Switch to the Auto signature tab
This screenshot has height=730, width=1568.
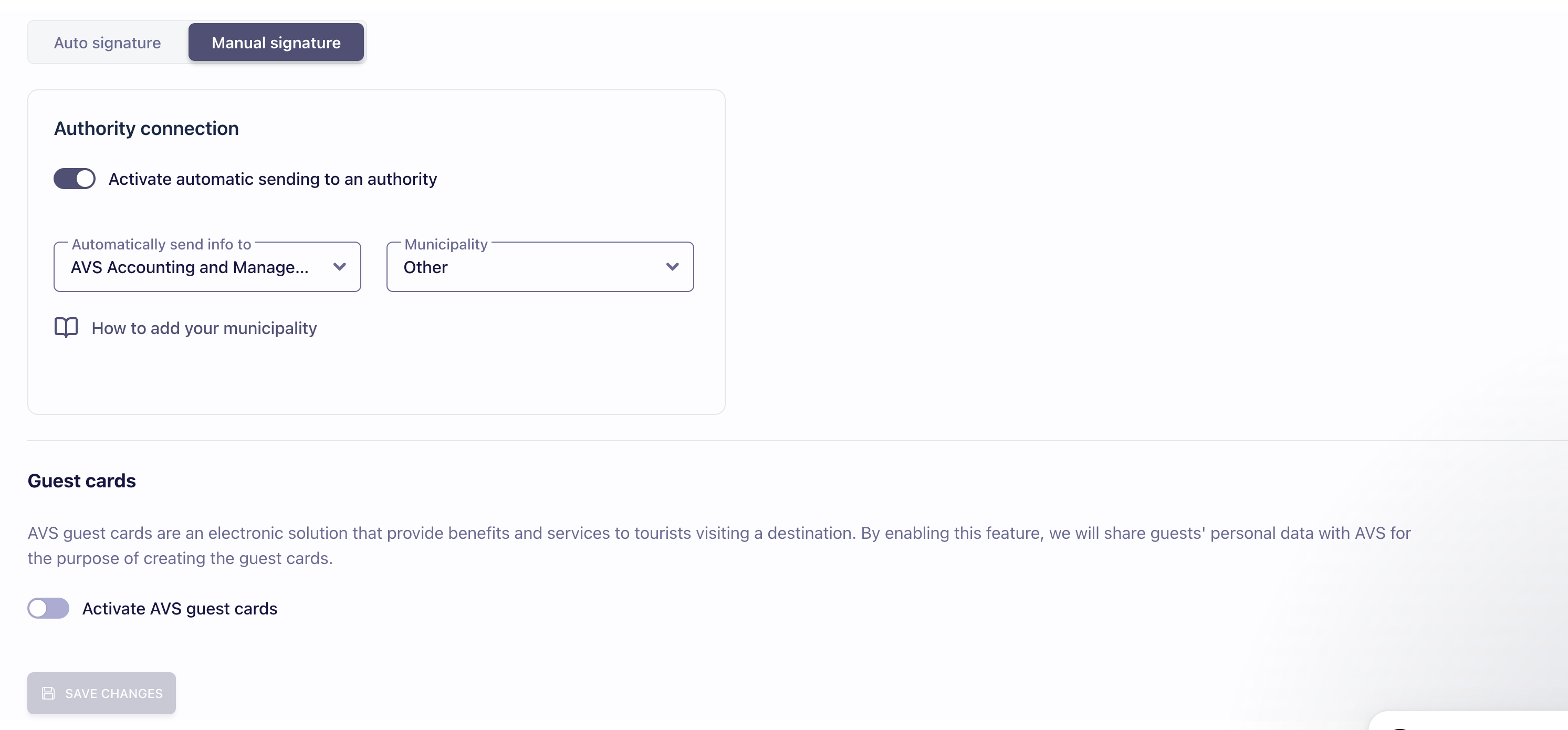(107, 43)
